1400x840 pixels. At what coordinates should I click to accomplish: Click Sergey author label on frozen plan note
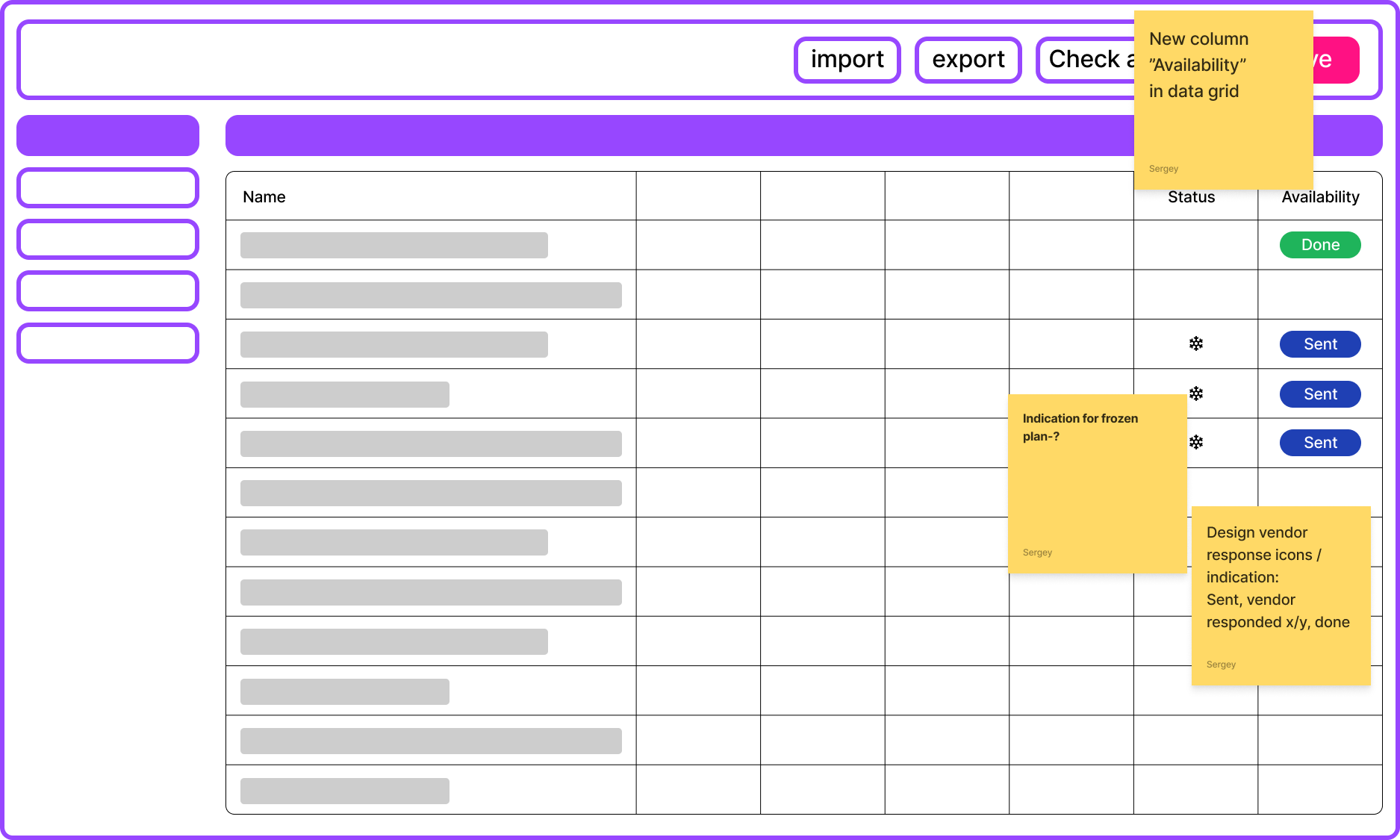click(x=1037, y=553)
